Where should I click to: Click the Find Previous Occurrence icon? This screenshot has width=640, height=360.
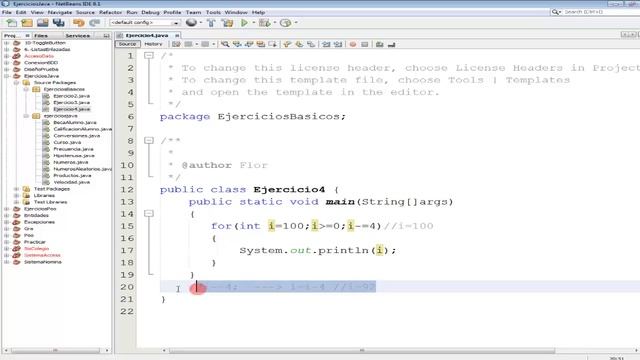tap(237, 44)
